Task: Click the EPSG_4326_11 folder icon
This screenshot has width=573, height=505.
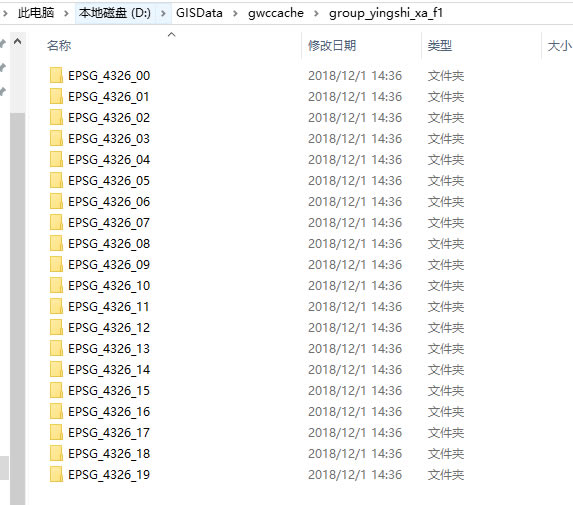Action: pyautogui.click(x=56, y=307)
